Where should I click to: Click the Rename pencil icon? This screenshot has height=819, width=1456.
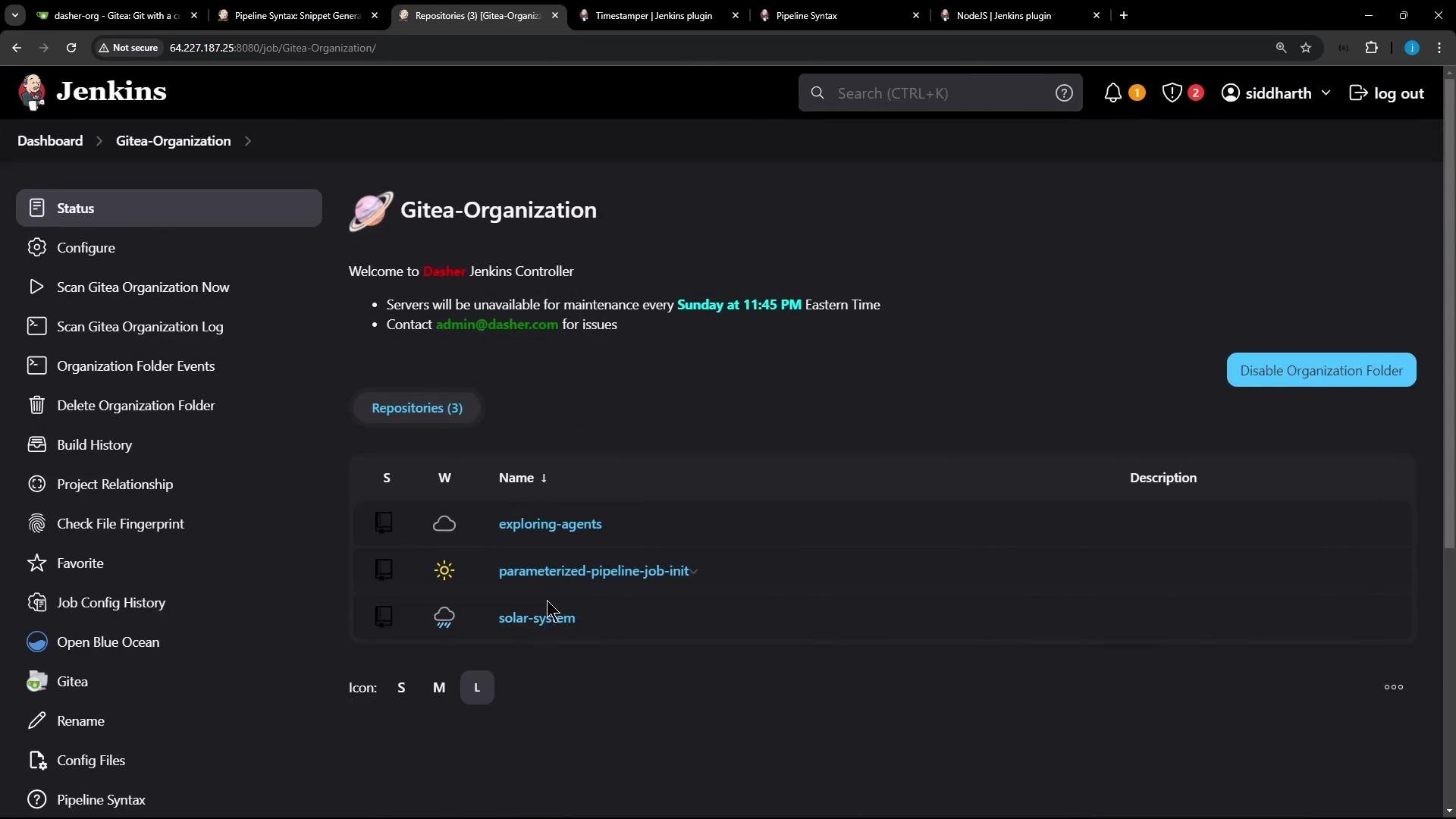(x=36, y=720)
